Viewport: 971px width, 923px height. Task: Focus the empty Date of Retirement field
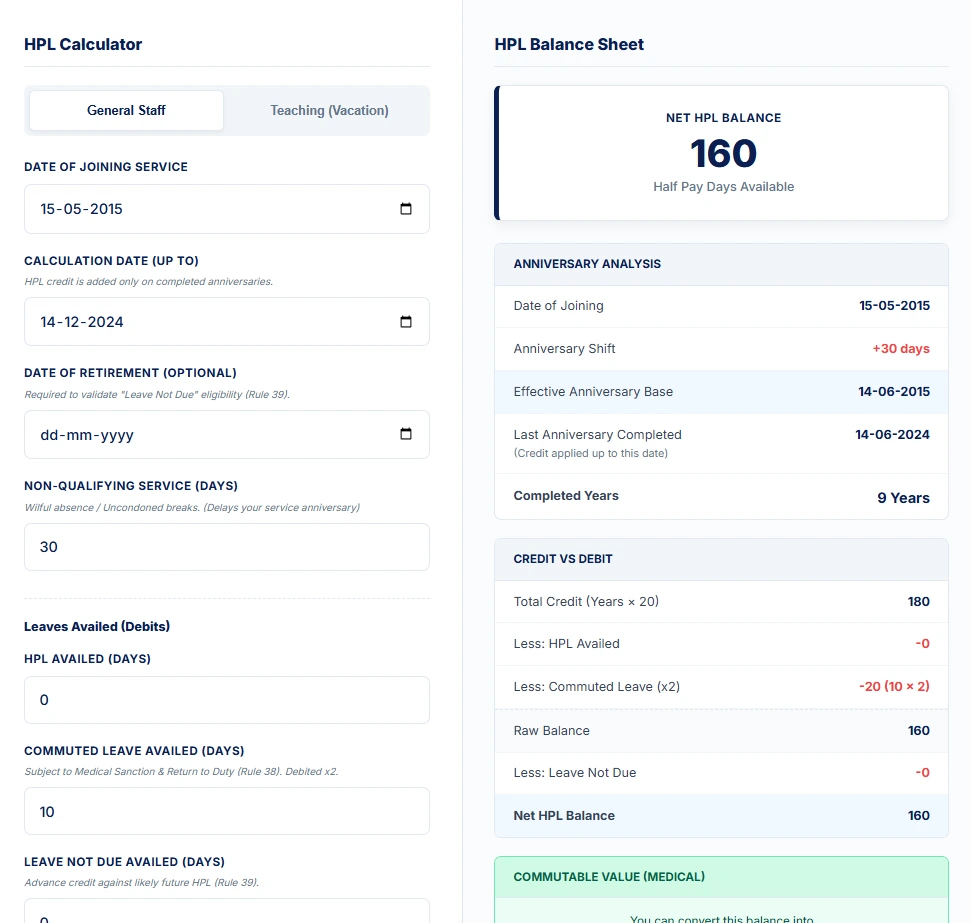pos(200,435)
